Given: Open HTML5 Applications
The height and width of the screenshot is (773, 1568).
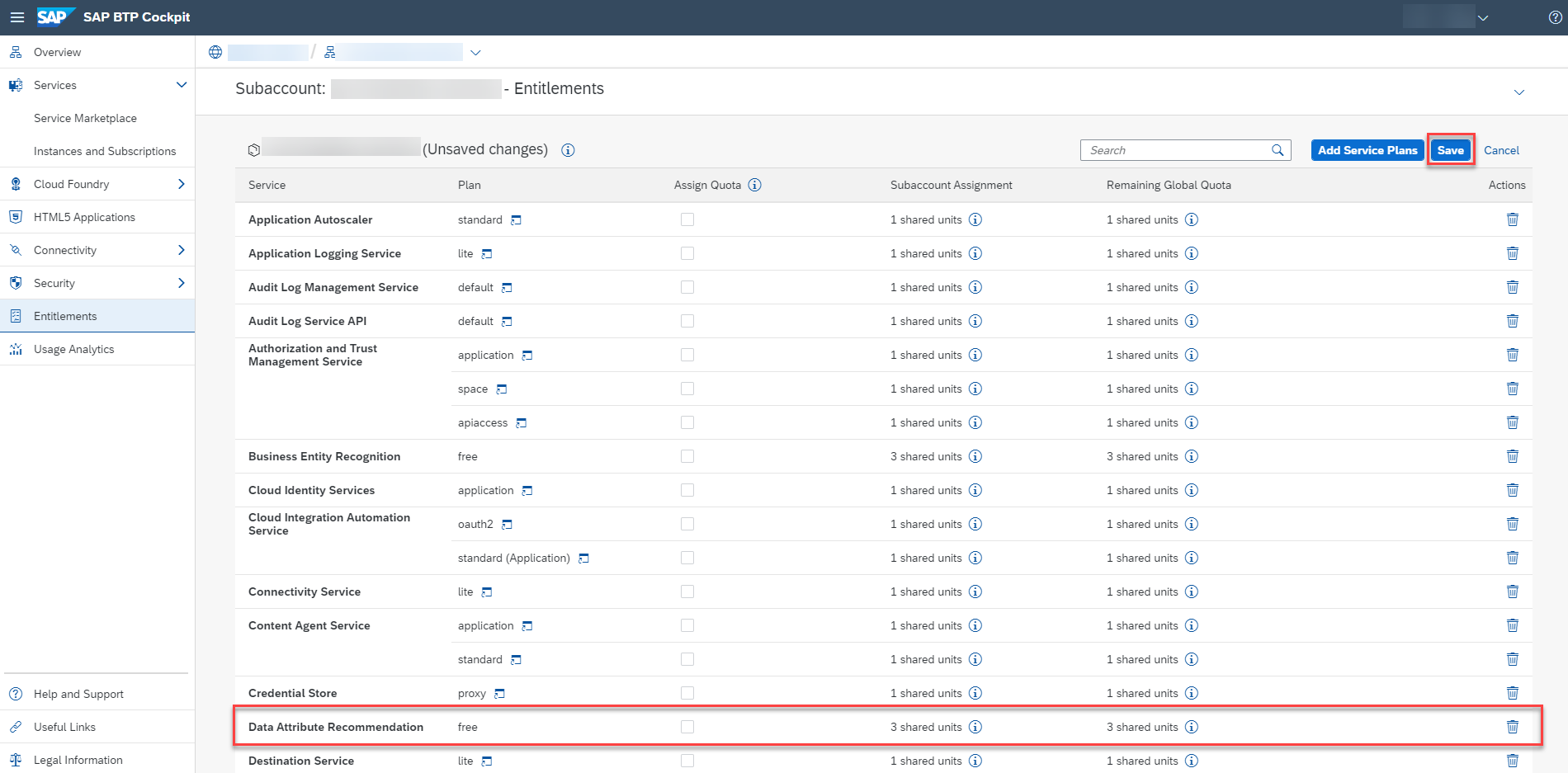Looking at the screenshot, I should (x=97, y=217).
